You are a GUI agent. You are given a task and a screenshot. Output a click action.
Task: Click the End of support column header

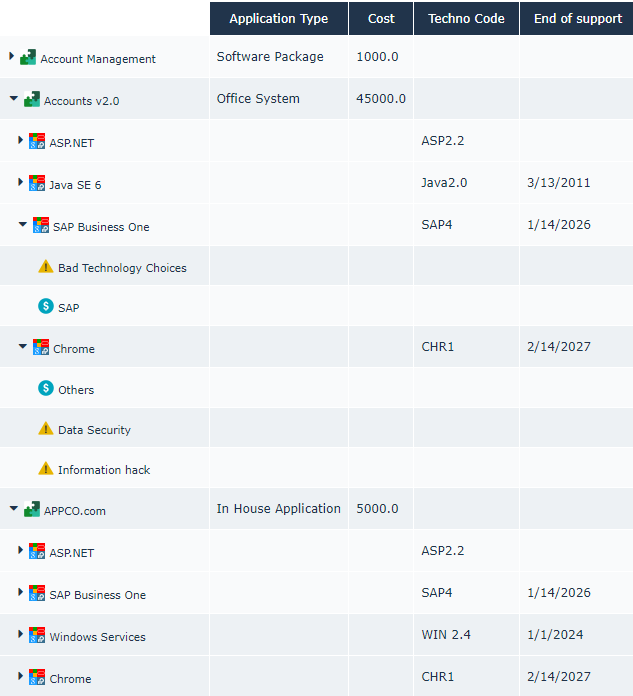pos(577,18)
